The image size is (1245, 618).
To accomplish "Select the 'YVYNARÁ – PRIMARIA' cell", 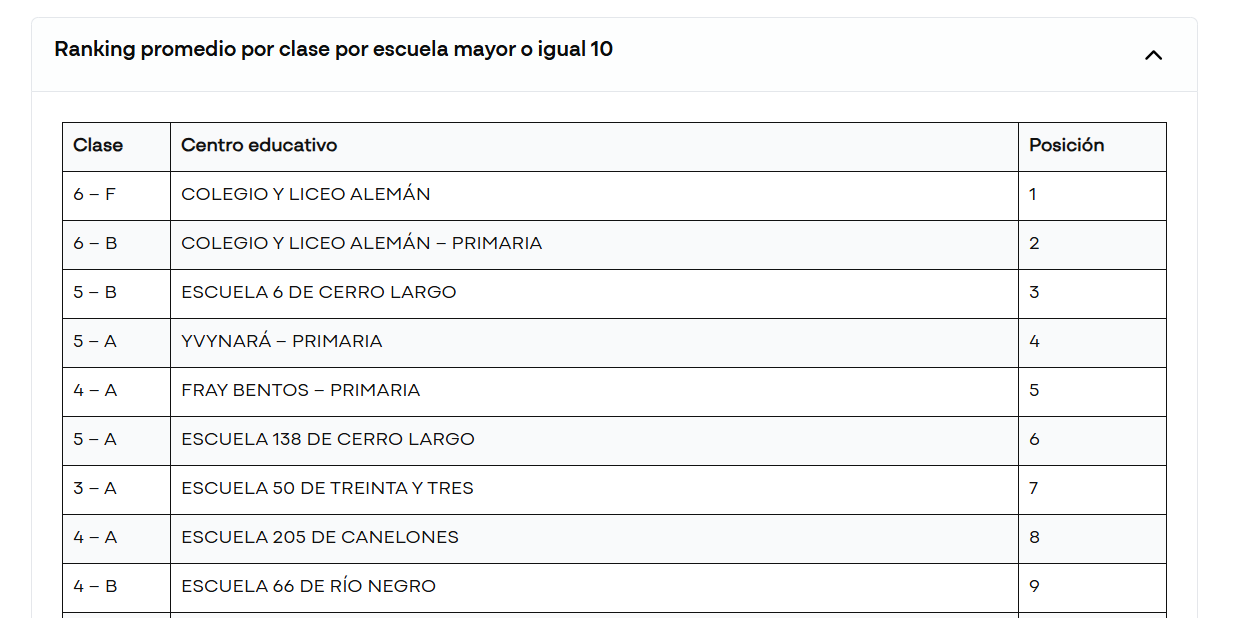I will [x=281, y=341].
